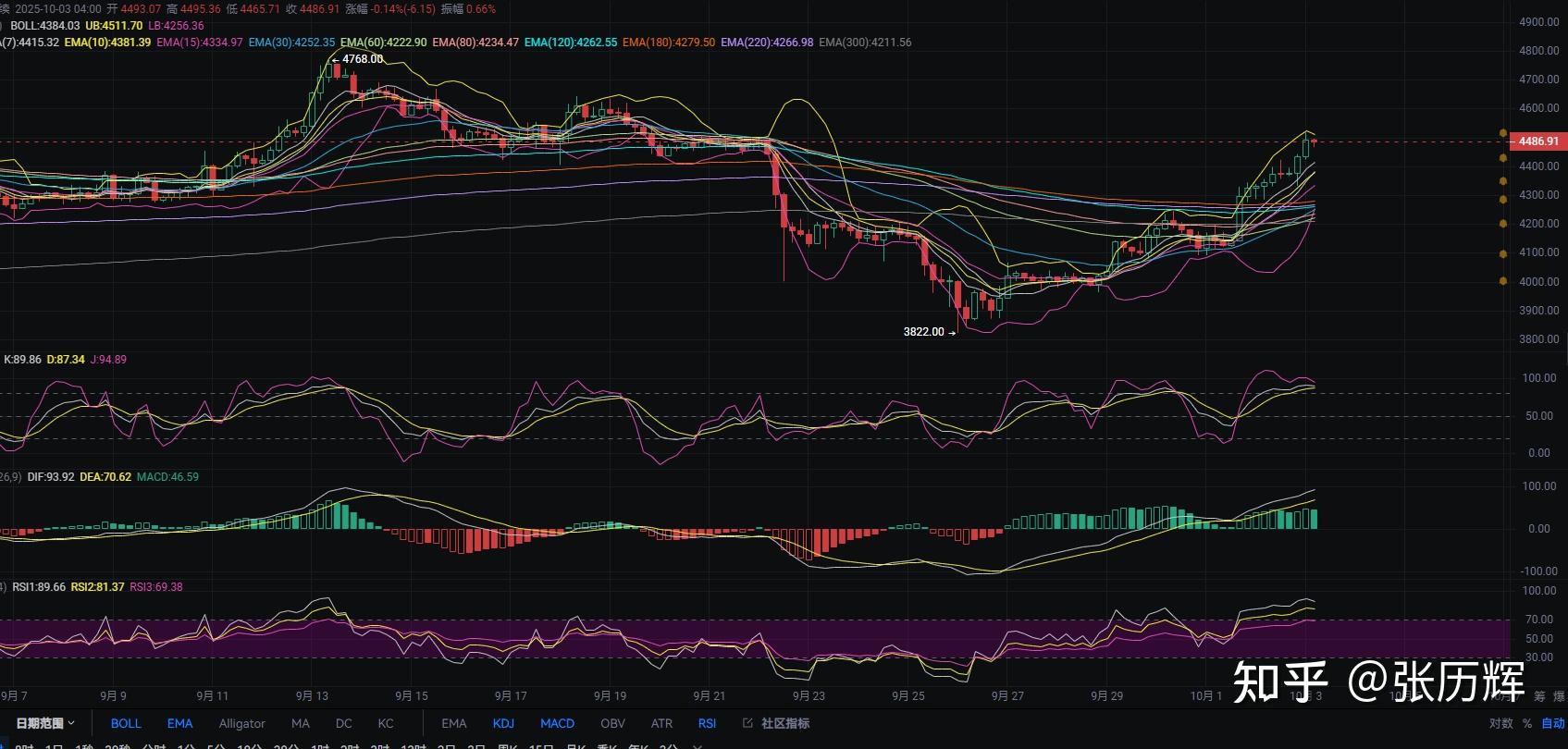Select the DC channel indicator
Image resolution: width=1568 pixels, height=749 pixels.
343,723
